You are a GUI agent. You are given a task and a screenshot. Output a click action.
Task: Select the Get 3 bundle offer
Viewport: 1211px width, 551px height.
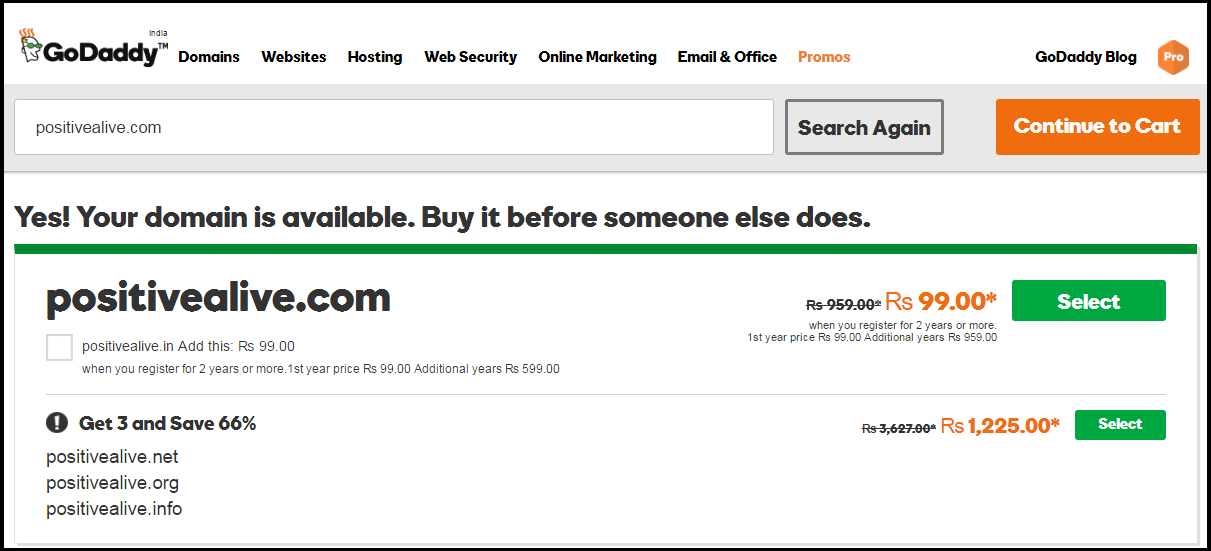tap(1120, 424)
